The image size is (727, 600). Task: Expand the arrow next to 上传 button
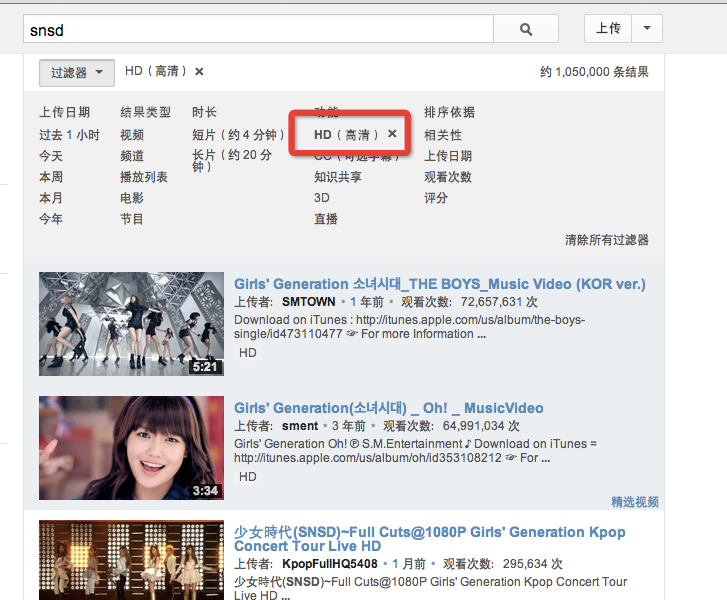tap(647, 29)
